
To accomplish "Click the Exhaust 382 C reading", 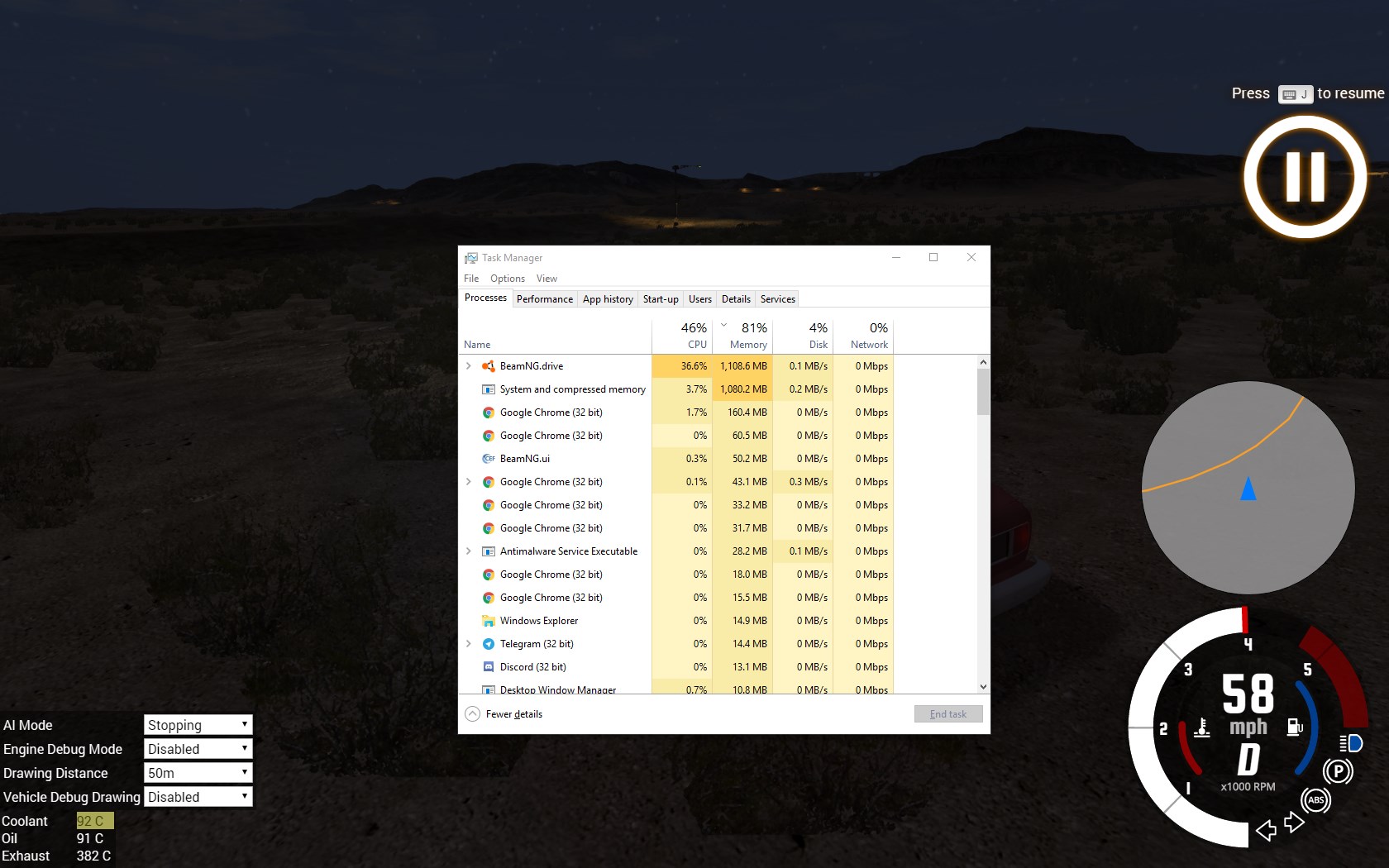I will tap(93, 856).
